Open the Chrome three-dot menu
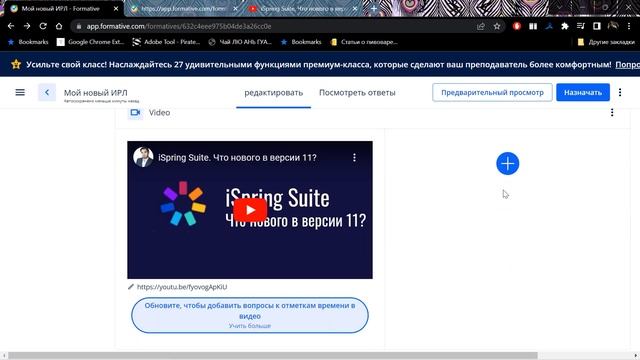This screenshot has height=360, width=640. (x=629, y=26)
